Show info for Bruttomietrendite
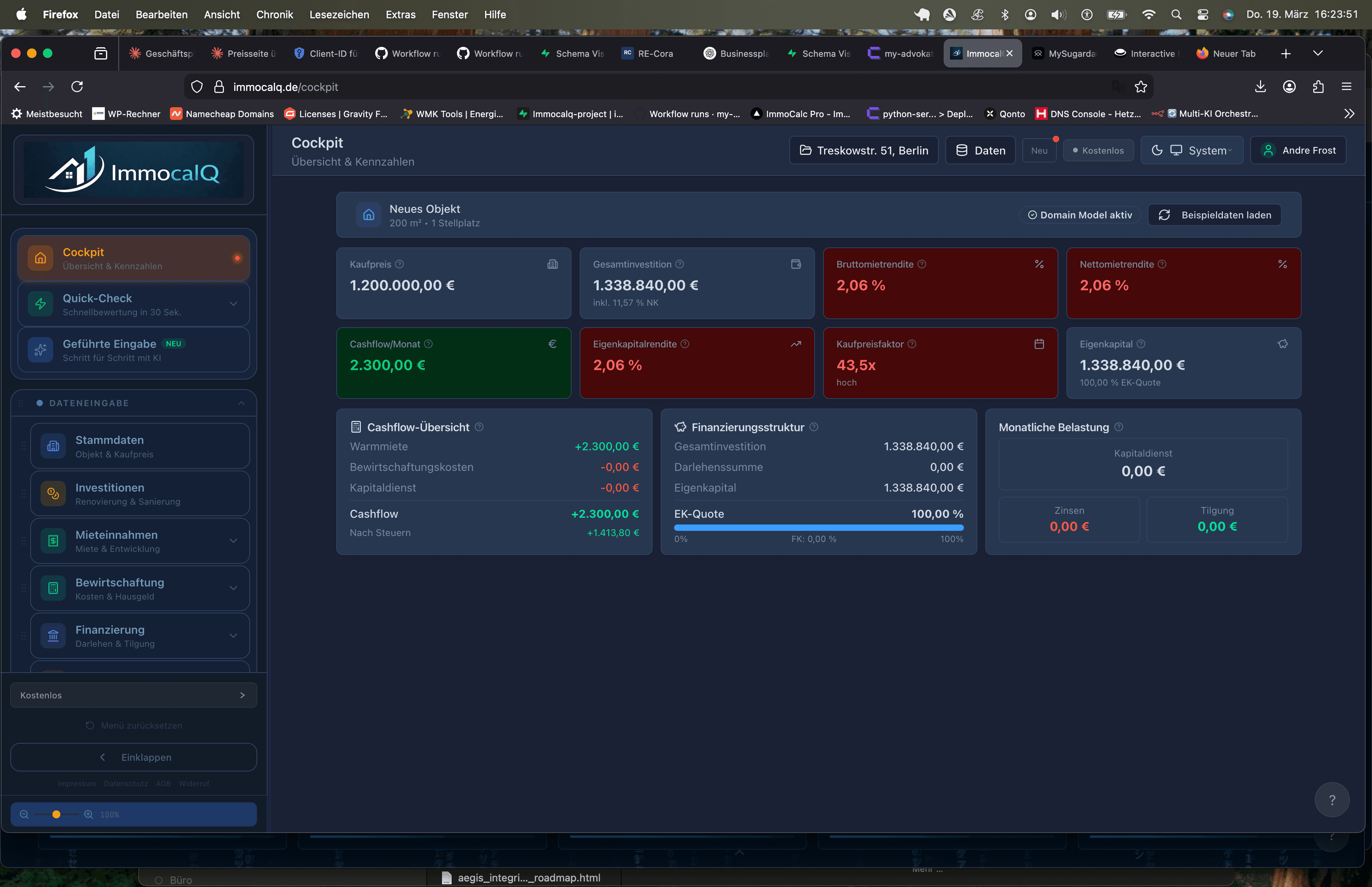Image resolution: width=1372 pixels, height=887 pixels. (922, 264)
